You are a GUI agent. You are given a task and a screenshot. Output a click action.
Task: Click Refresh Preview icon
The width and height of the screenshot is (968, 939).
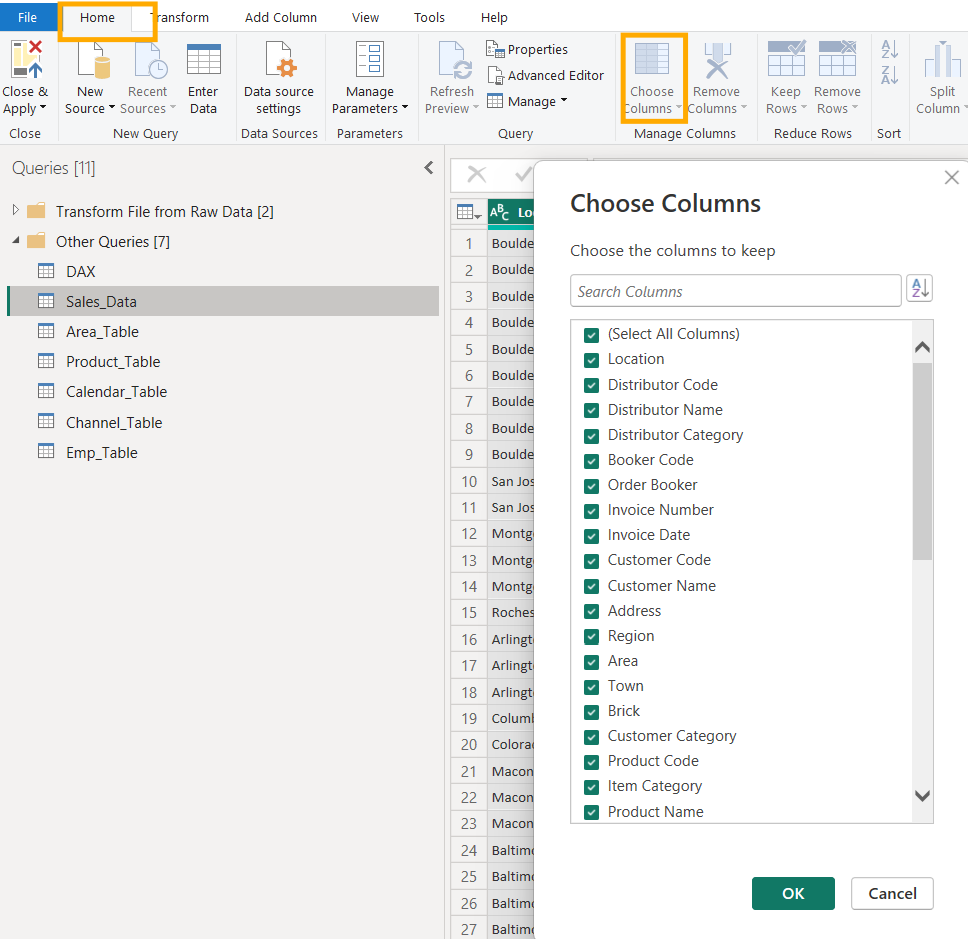(x=454, y=60)
